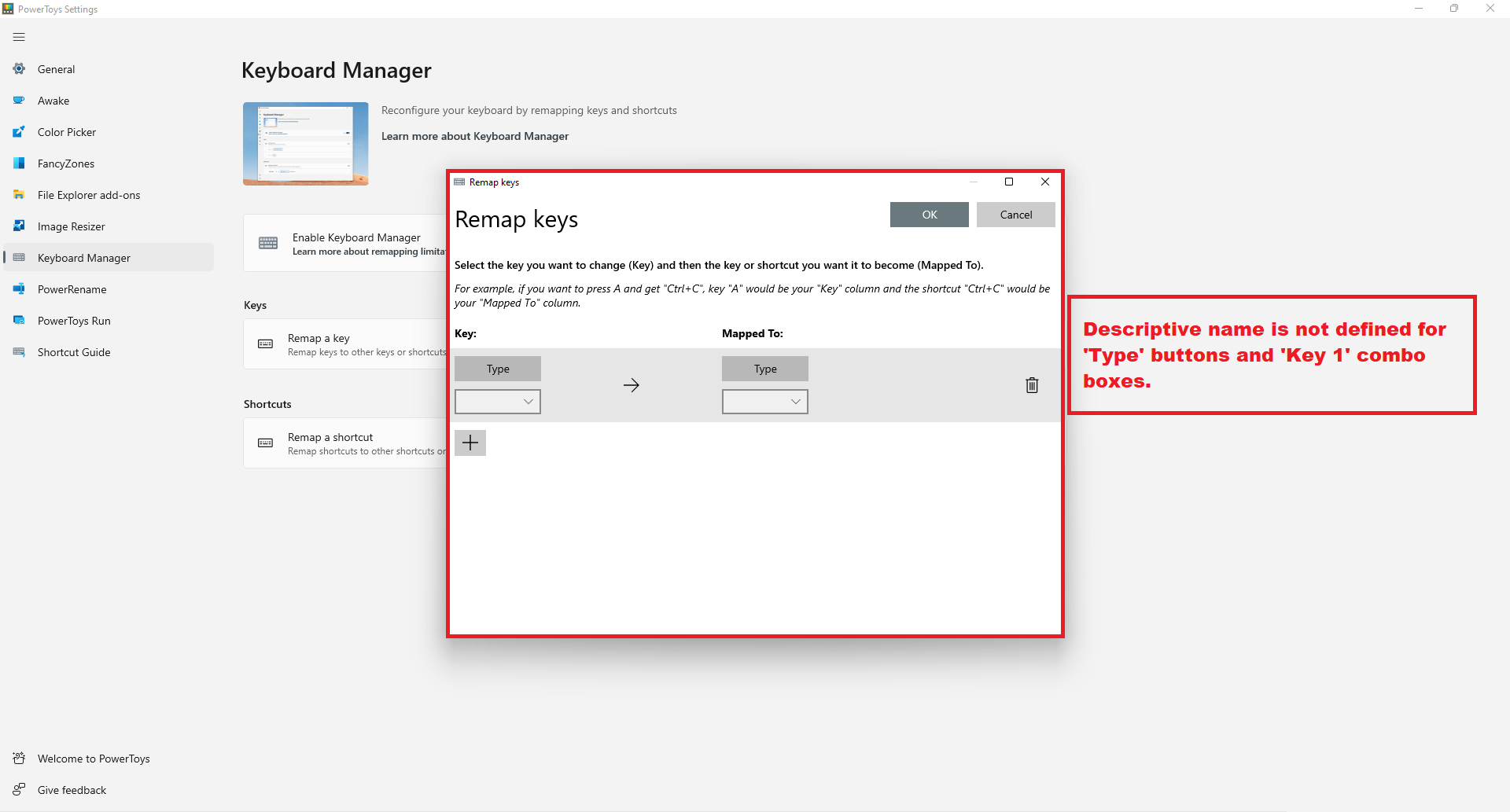Cancel the Remap keys dialog

pos(1015,214)
